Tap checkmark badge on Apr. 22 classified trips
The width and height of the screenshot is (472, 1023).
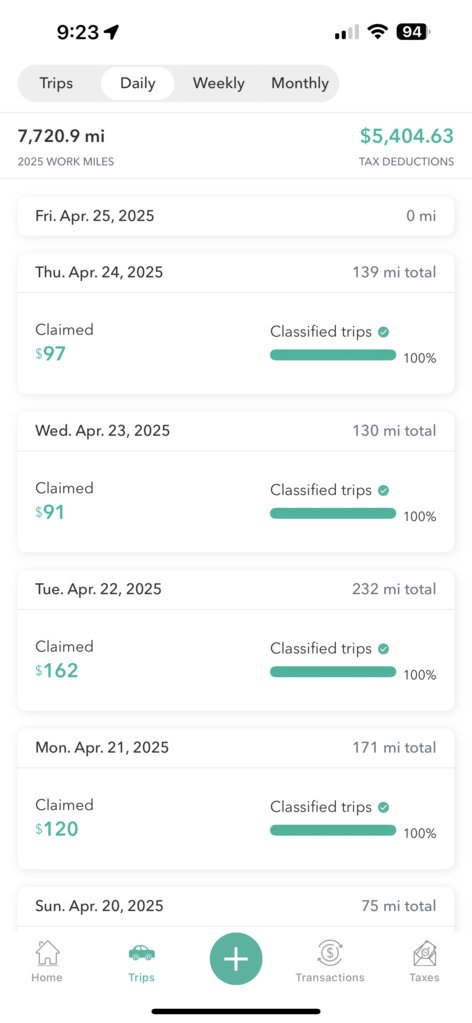[384, 649]
